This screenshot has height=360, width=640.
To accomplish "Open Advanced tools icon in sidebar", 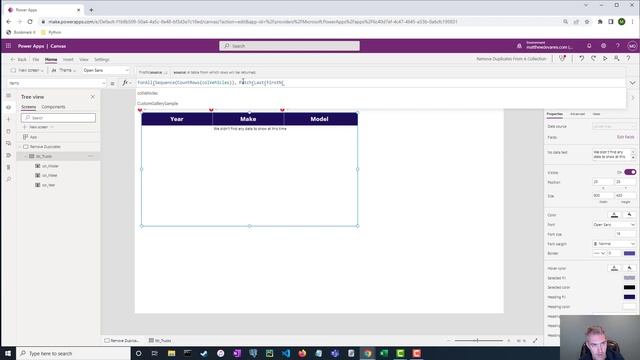I will pyautogui.click(x=9, y=167).
